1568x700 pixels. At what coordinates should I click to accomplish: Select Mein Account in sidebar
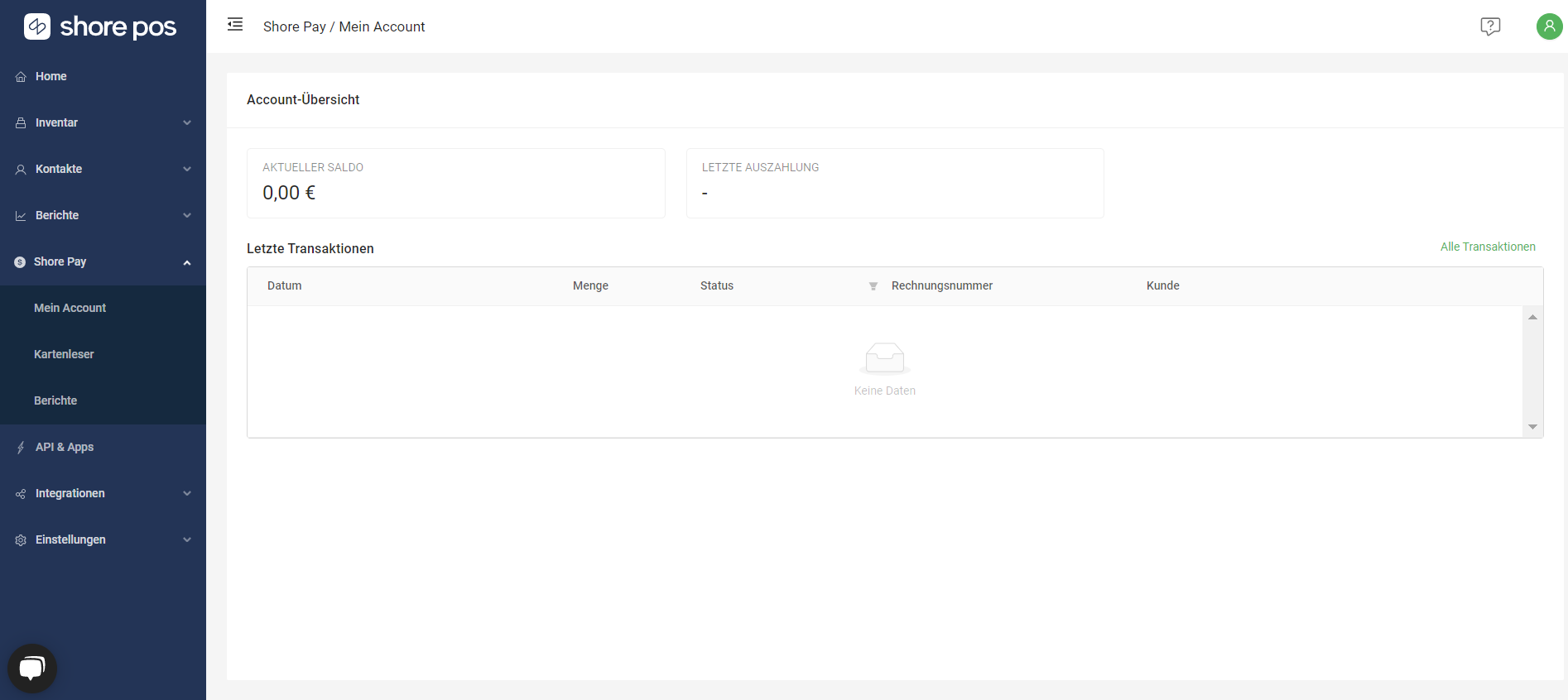70,308
